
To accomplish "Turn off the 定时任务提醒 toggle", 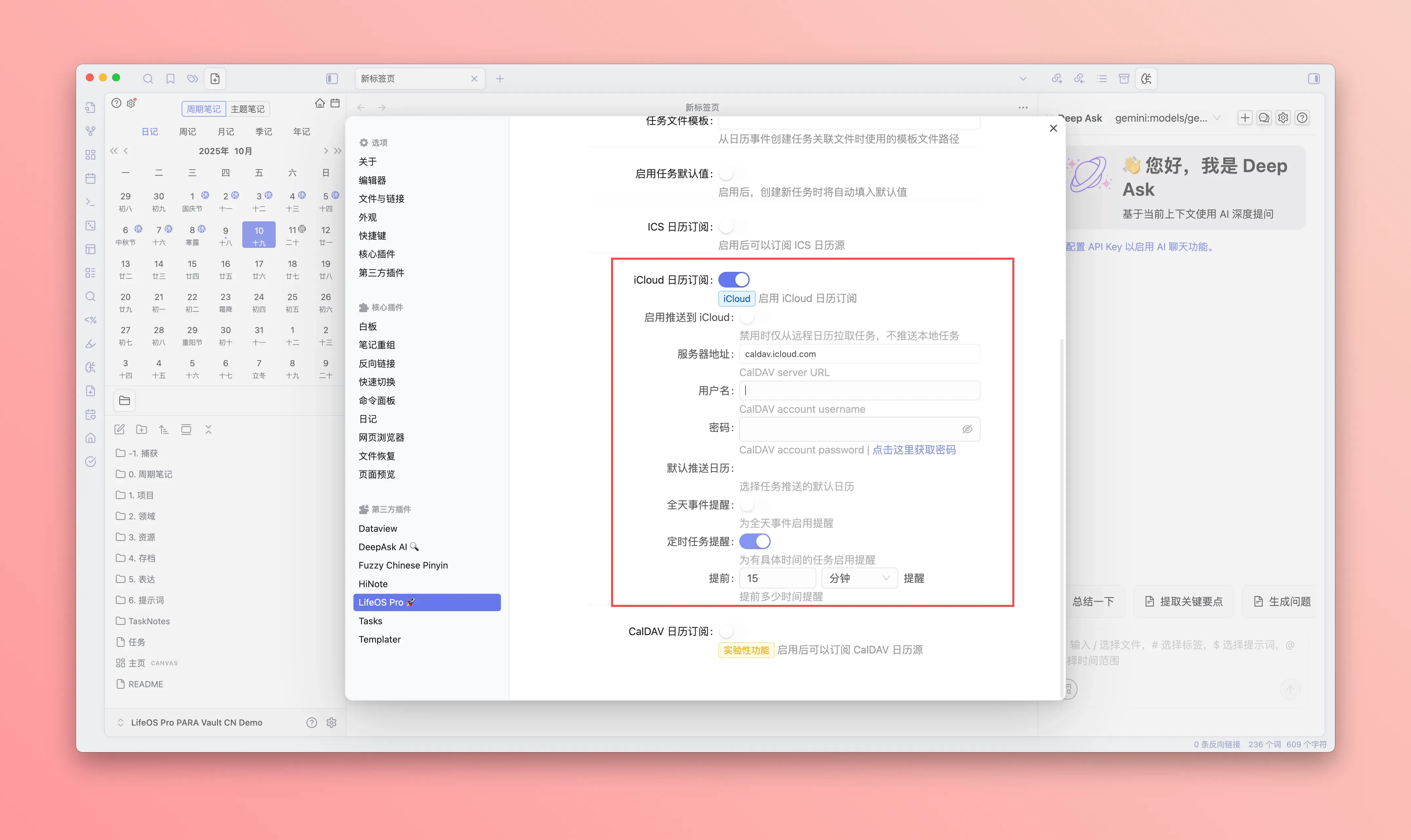I will pyautogui.click(x=754, y=542).
